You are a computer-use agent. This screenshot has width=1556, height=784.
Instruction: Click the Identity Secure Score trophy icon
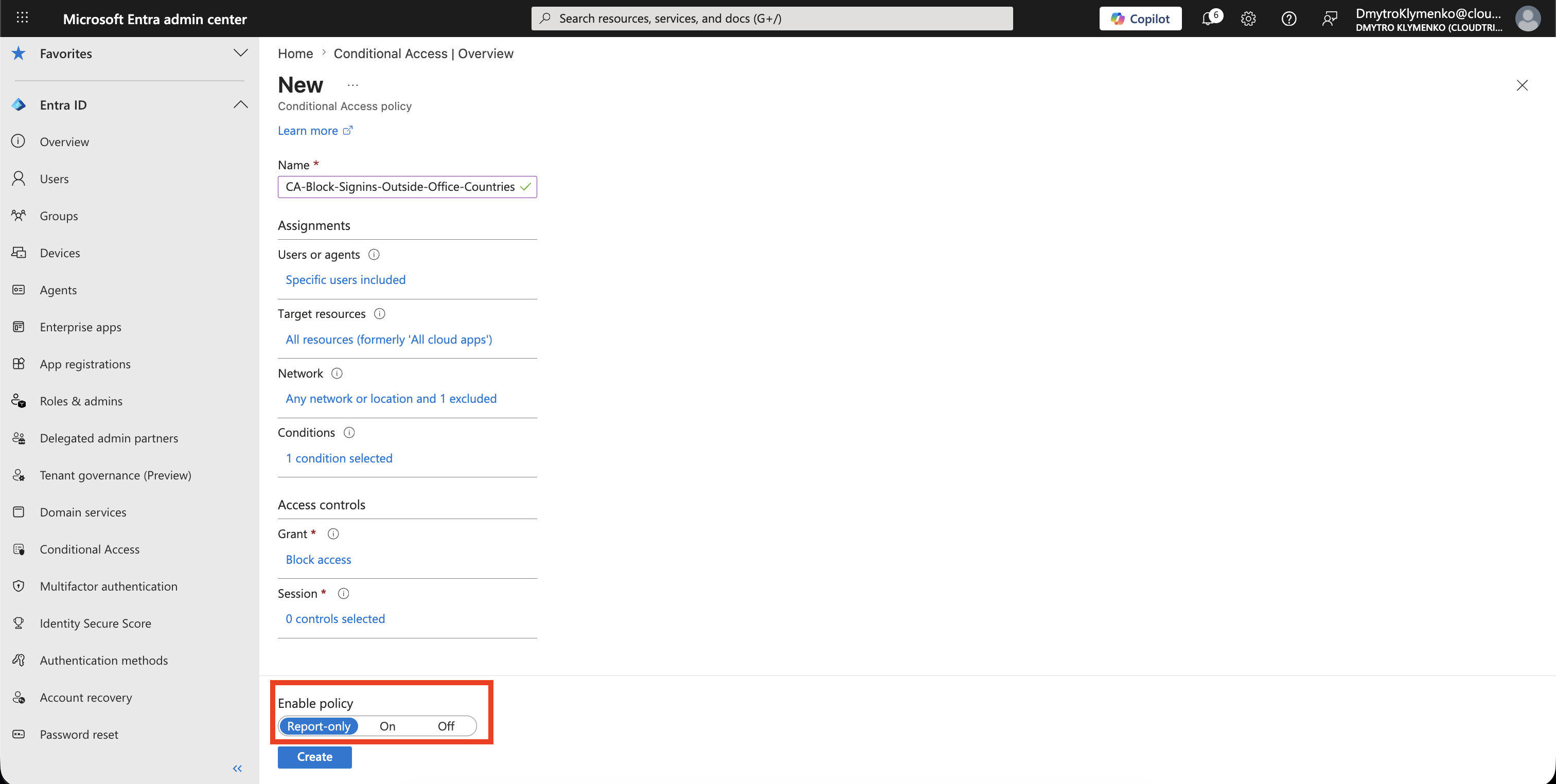click(x=19, y=623)
